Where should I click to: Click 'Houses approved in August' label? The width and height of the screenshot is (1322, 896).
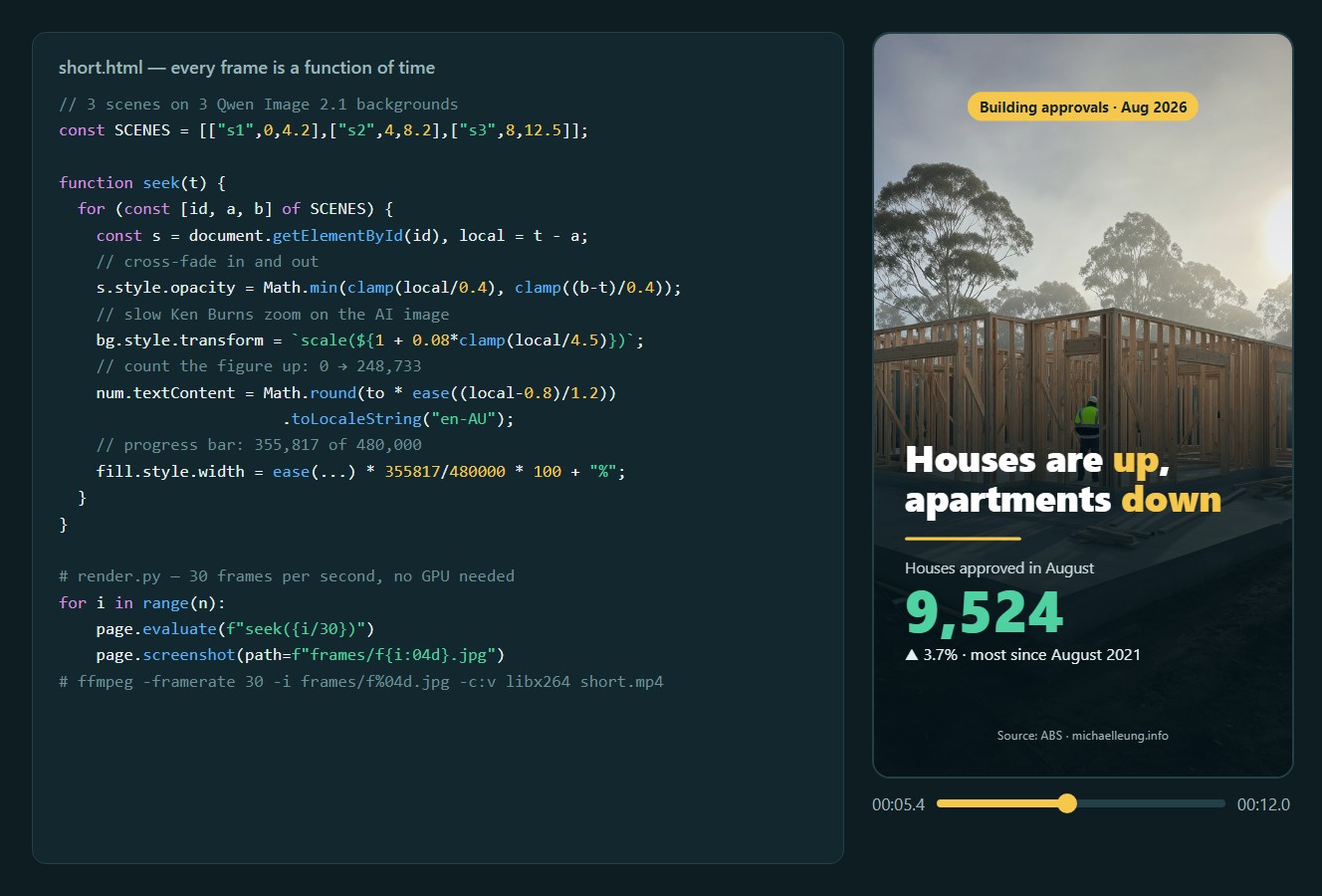coord(999,567)
